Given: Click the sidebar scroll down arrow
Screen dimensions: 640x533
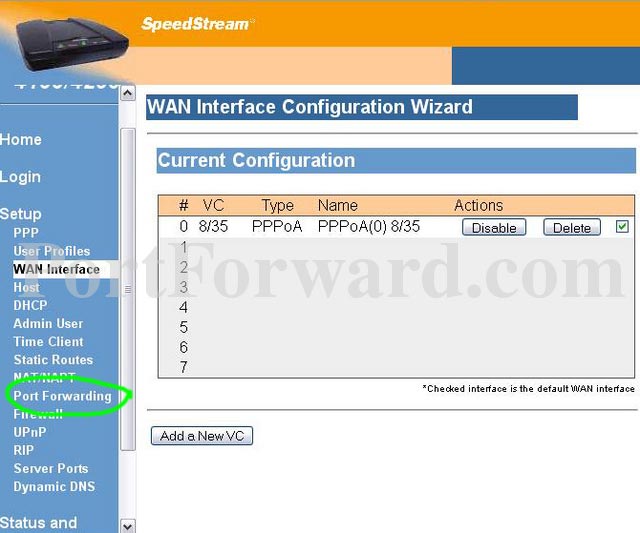Looking at the screenshot, I should click(x=128, y=526).
